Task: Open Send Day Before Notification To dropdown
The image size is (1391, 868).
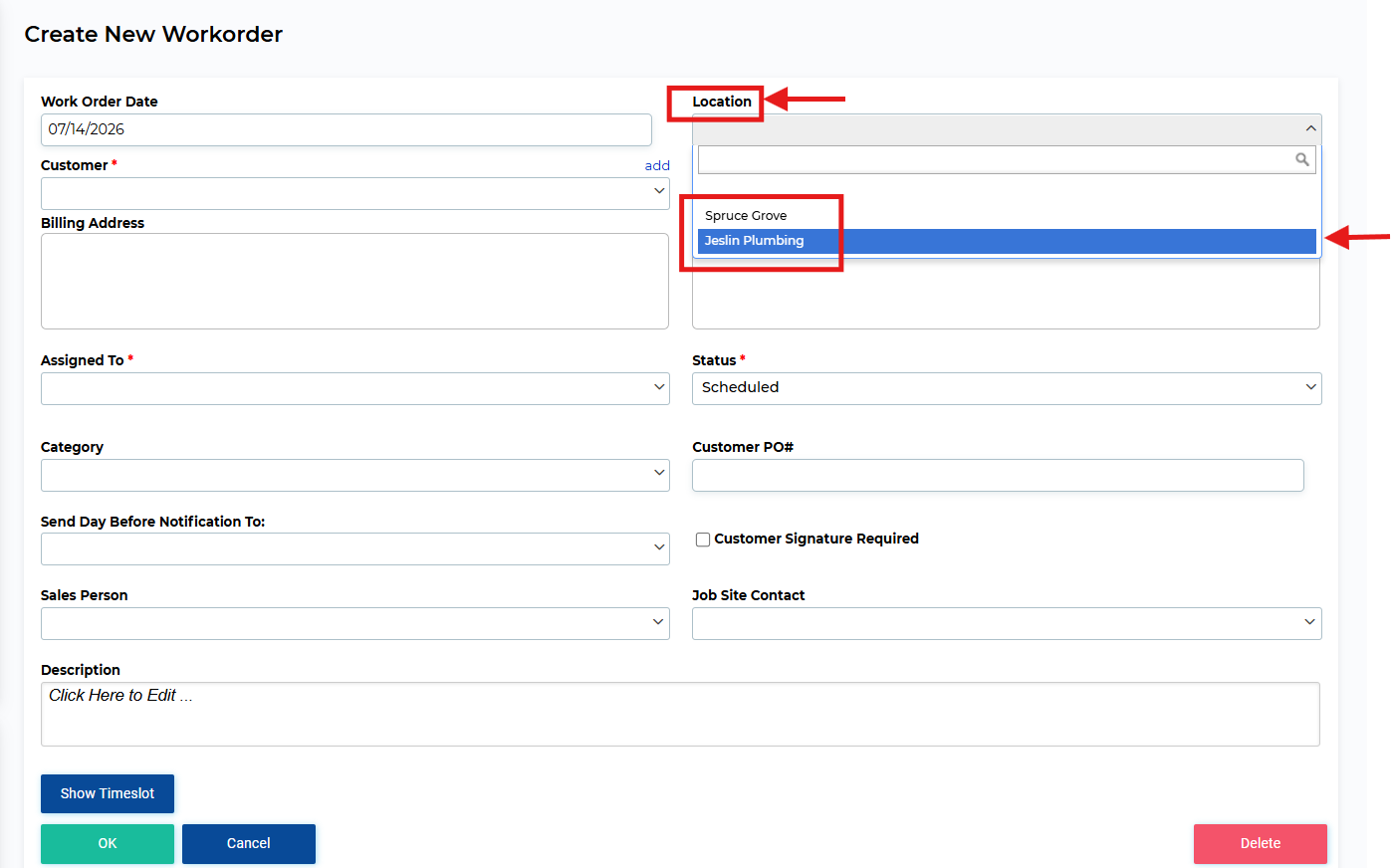Action: [x=354, y=548]
